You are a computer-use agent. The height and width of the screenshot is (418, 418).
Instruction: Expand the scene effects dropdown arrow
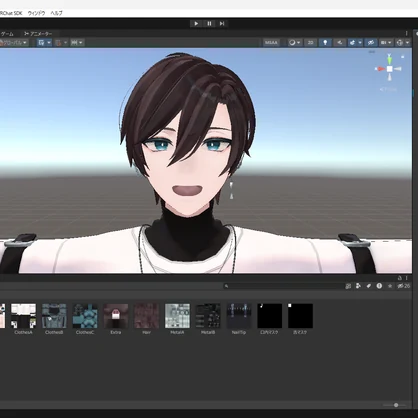[x=360, y=42]
